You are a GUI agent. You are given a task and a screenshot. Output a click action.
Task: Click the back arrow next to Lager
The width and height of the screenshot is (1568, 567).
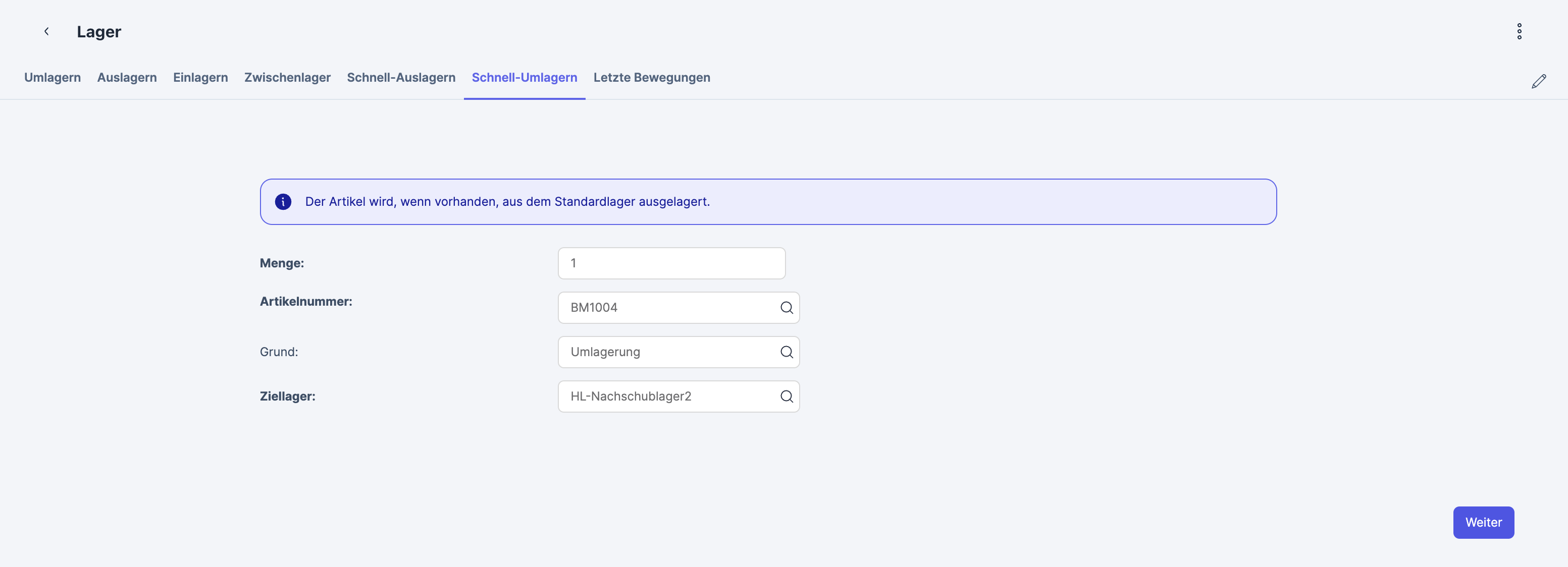(x=46, y=31)
